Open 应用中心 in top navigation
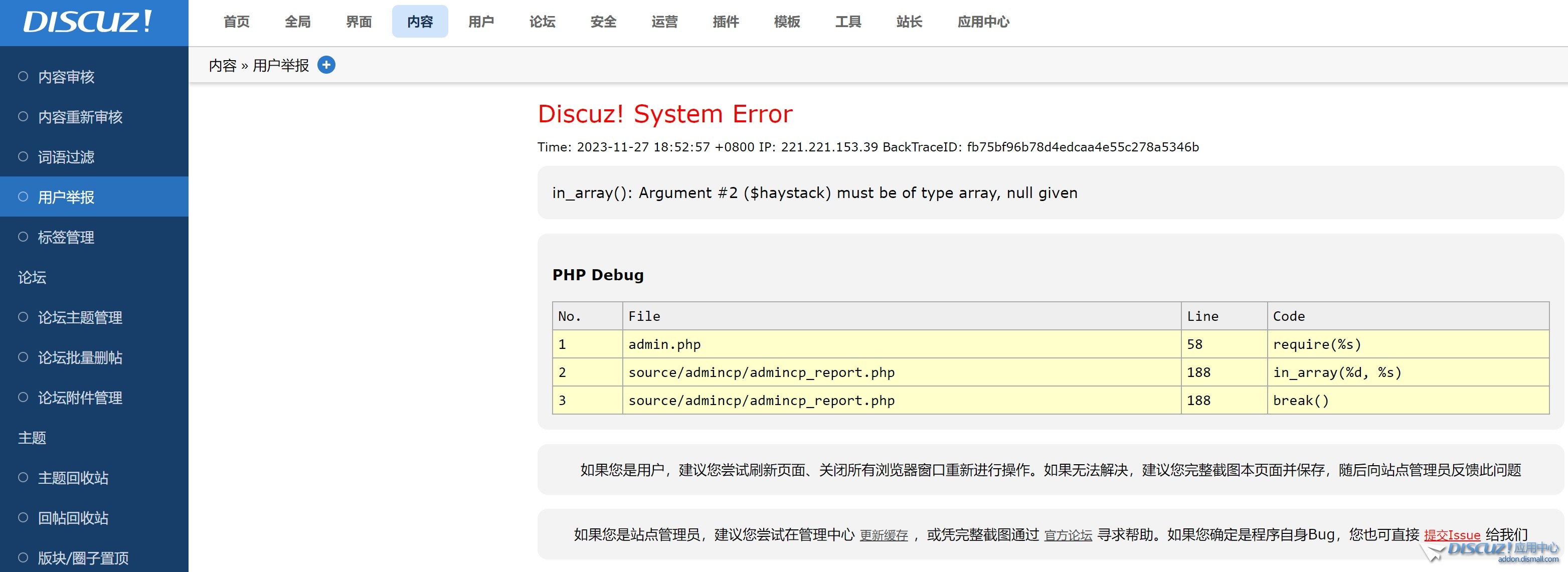Screen dimensions: 1568x572 click(983, 22)
